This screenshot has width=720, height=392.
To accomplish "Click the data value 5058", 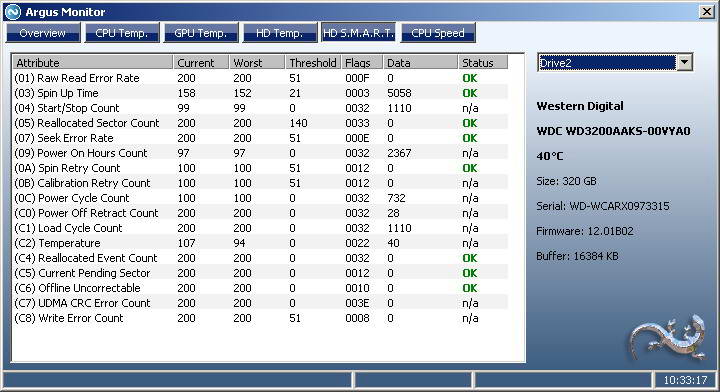I will 399,93.
